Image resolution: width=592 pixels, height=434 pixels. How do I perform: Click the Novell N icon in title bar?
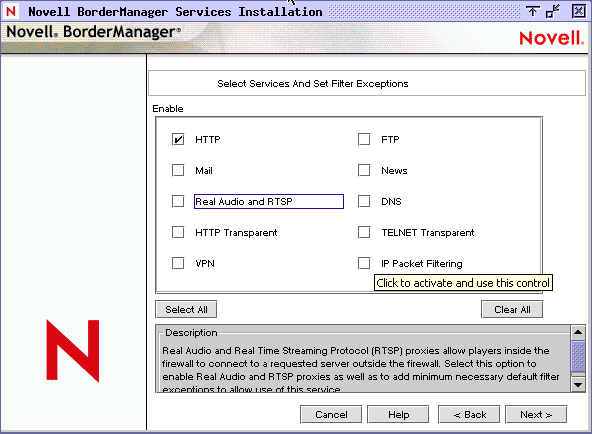coord(11,11)
